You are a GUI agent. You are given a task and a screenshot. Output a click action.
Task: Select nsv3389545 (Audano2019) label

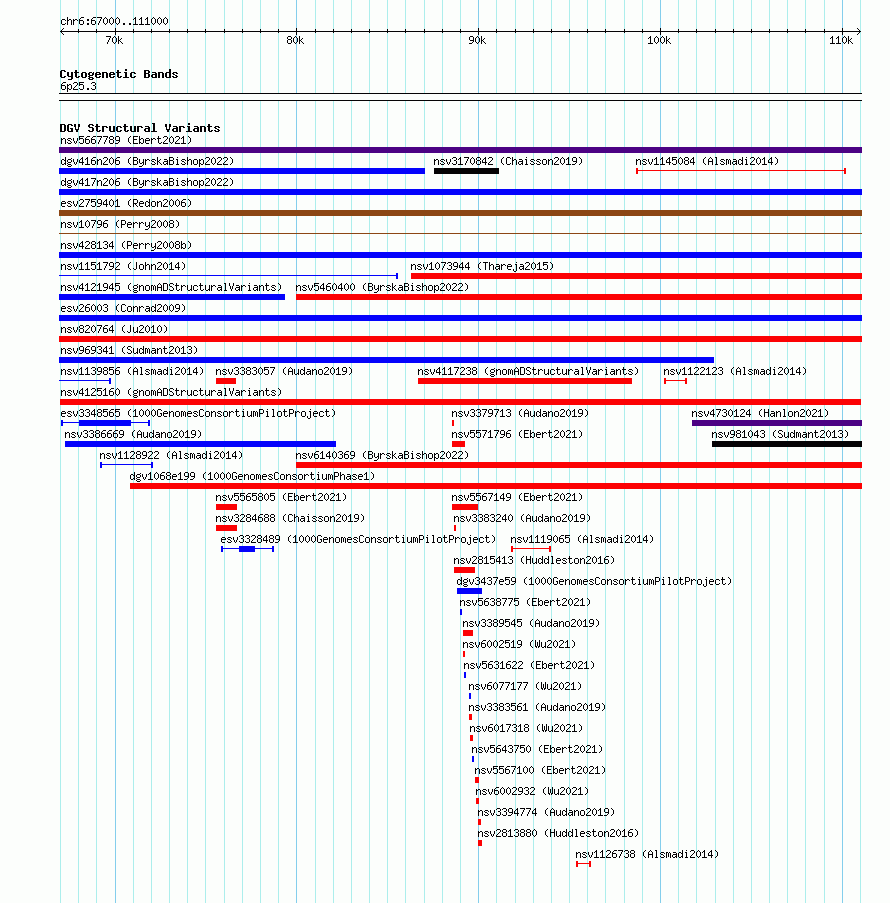click(x=531, y=624)
